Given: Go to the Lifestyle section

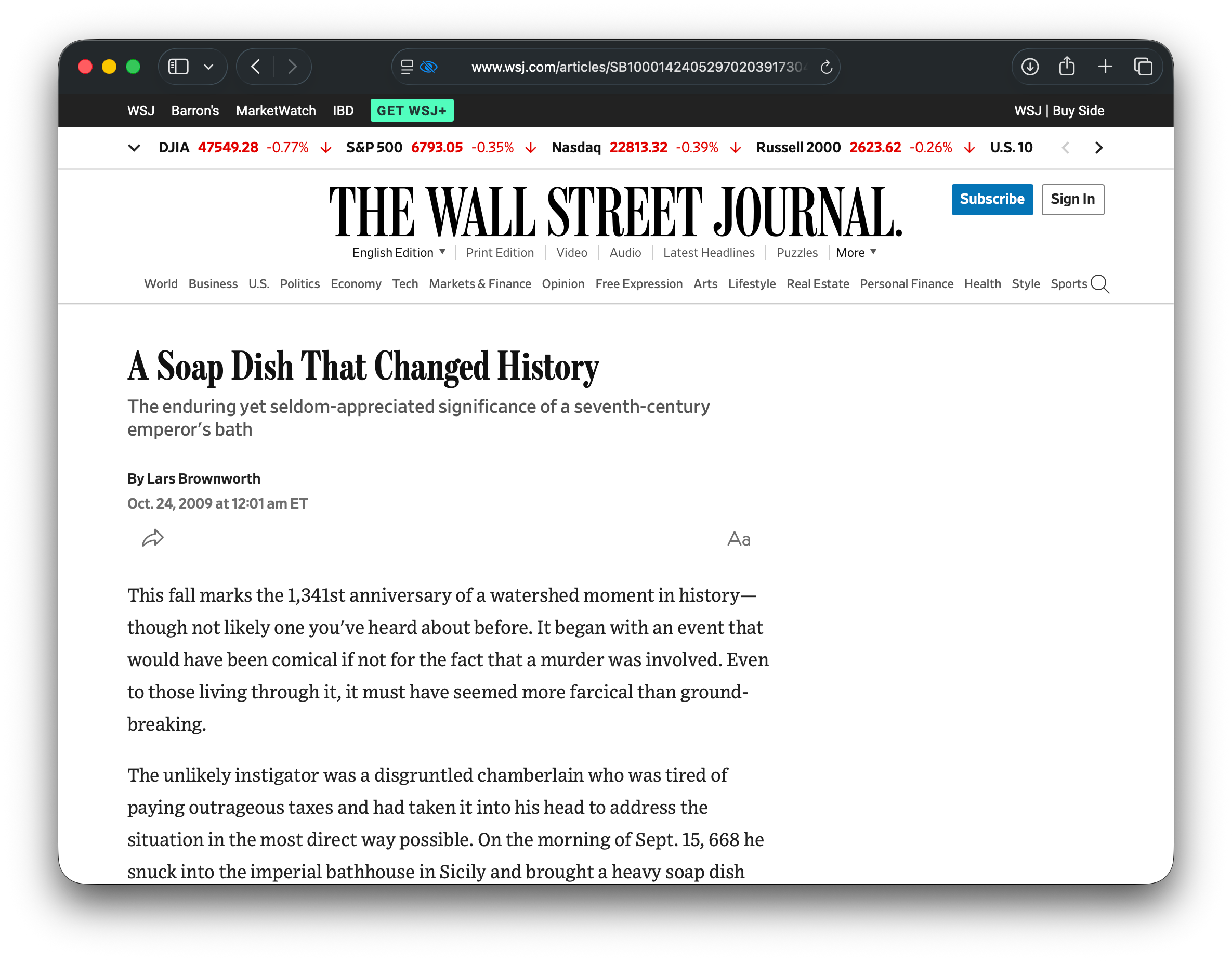Looking at the screenshot, I should click(752, 284).
